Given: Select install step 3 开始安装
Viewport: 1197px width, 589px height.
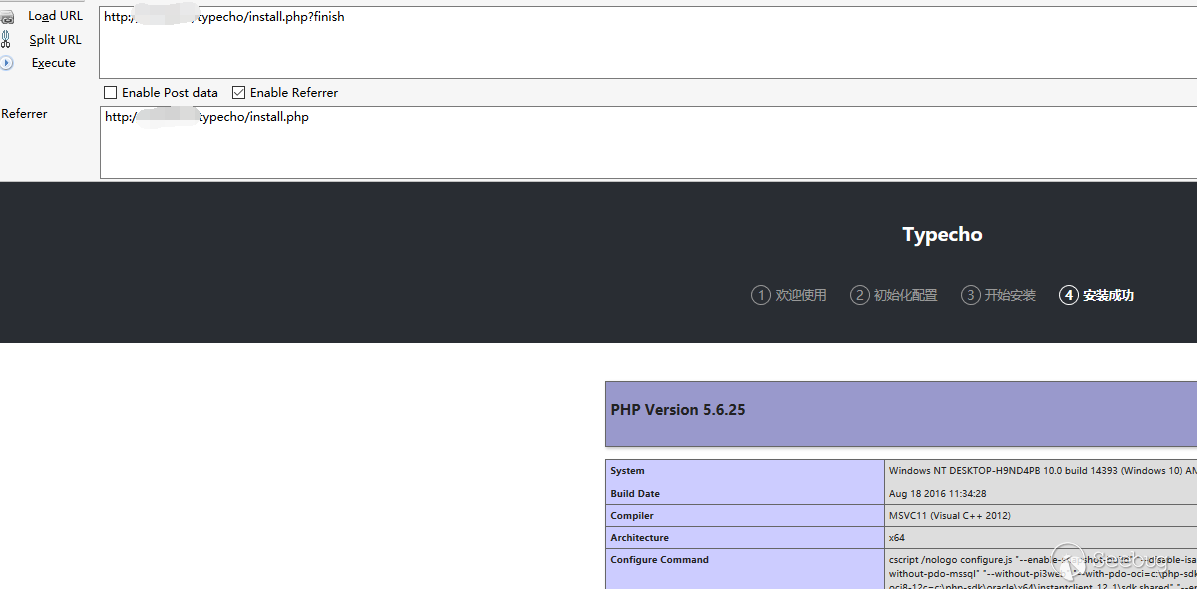Looking at the screenshot, I should click(998, 294).
